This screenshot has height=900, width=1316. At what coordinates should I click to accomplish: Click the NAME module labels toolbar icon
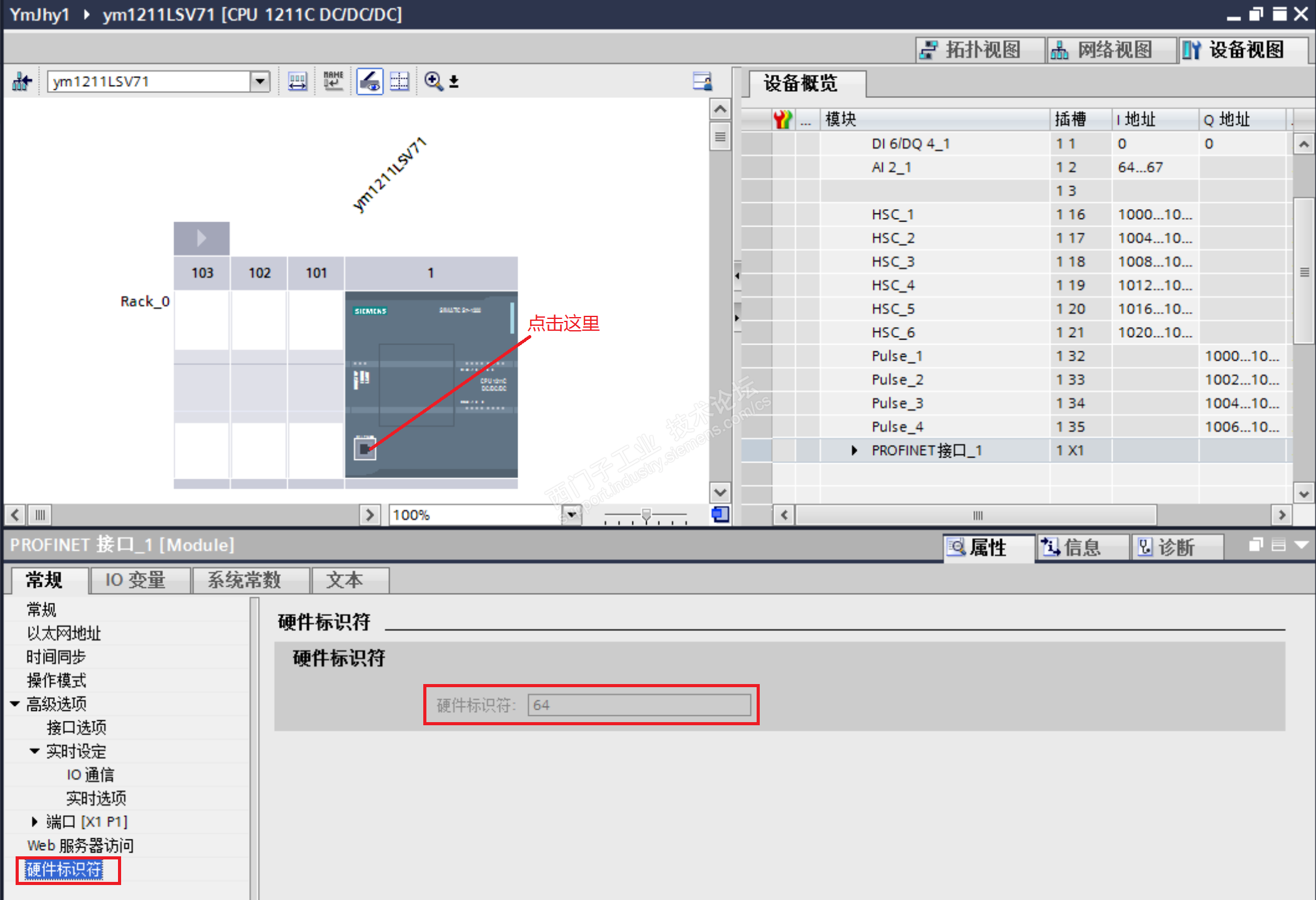333,82
